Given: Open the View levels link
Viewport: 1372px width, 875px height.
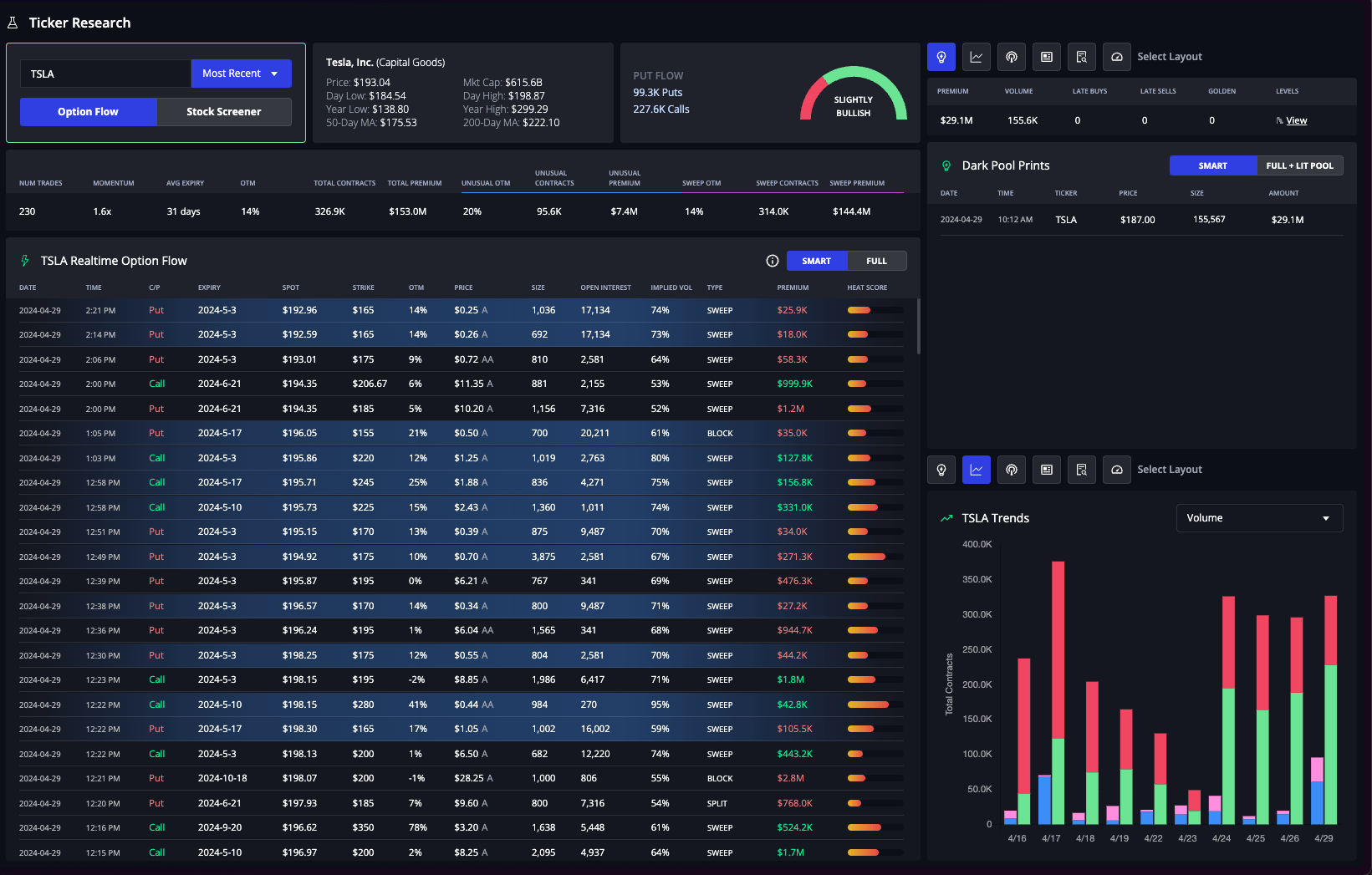Looking at the screenshot, I should [1297, 120].
